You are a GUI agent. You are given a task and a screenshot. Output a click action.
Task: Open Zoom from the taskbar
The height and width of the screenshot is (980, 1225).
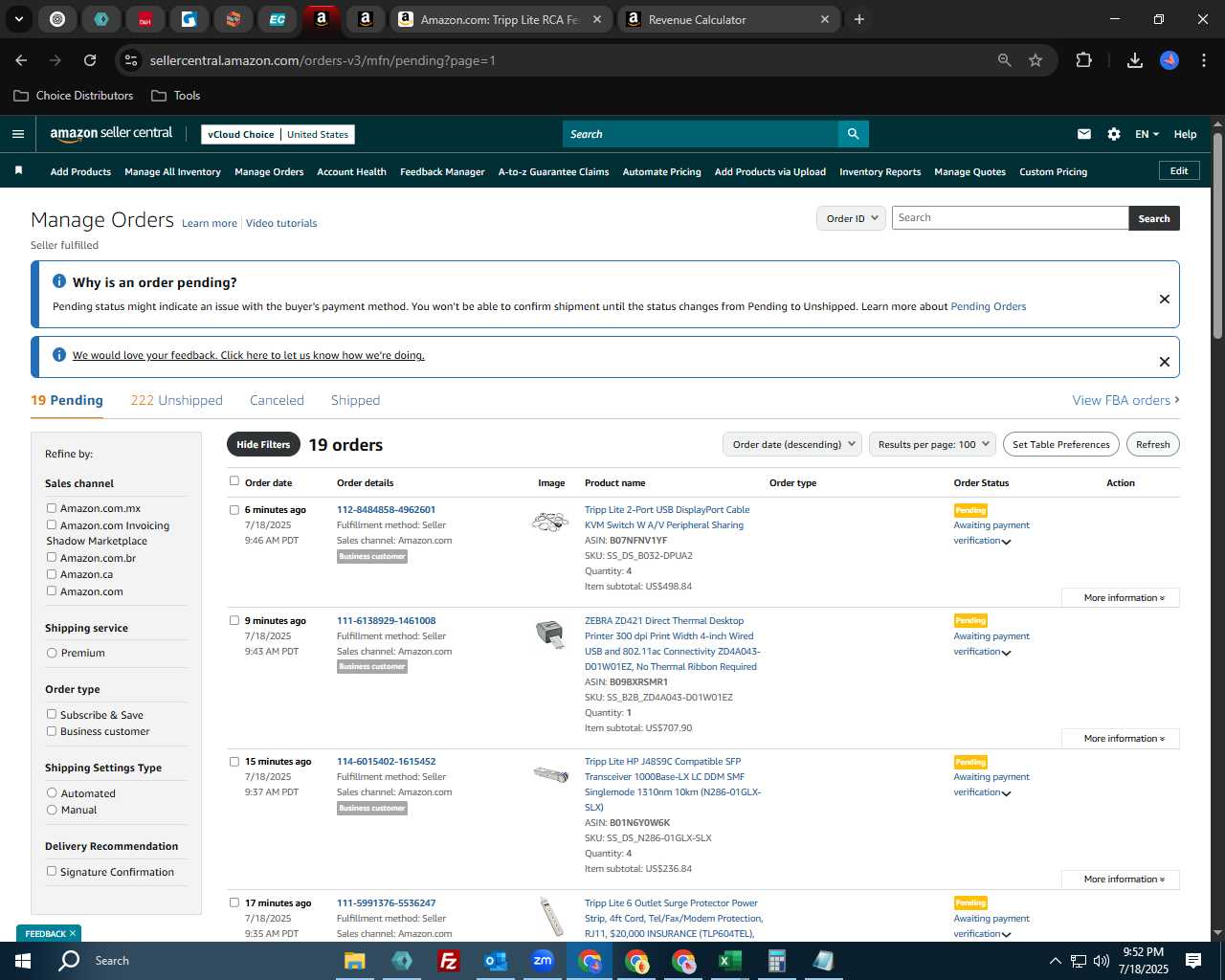[543, 961]
